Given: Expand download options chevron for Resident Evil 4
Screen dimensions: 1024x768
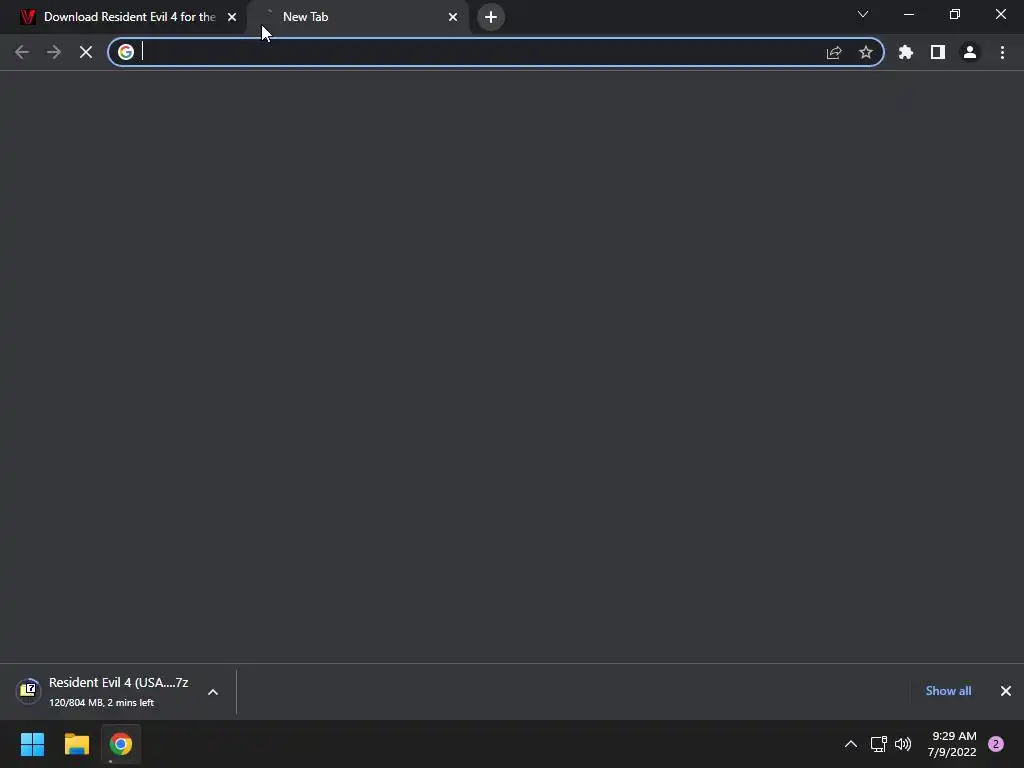Looking at the screenshot, I should click(213, 692).
